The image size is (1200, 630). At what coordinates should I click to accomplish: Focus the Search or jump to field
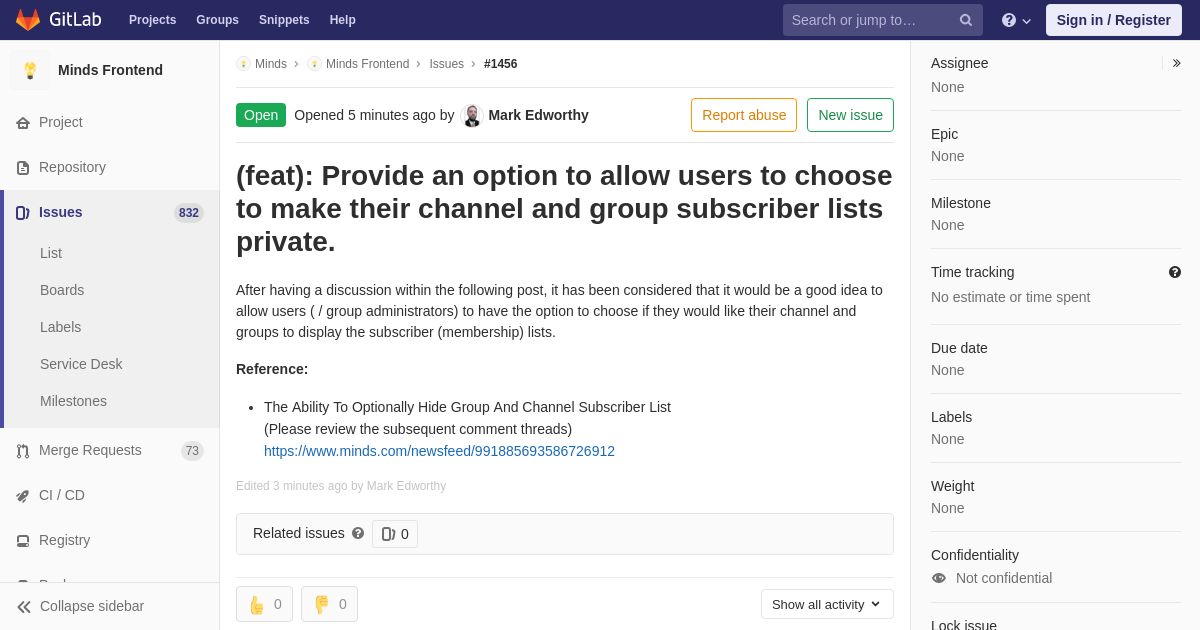(x=870, y=20)
